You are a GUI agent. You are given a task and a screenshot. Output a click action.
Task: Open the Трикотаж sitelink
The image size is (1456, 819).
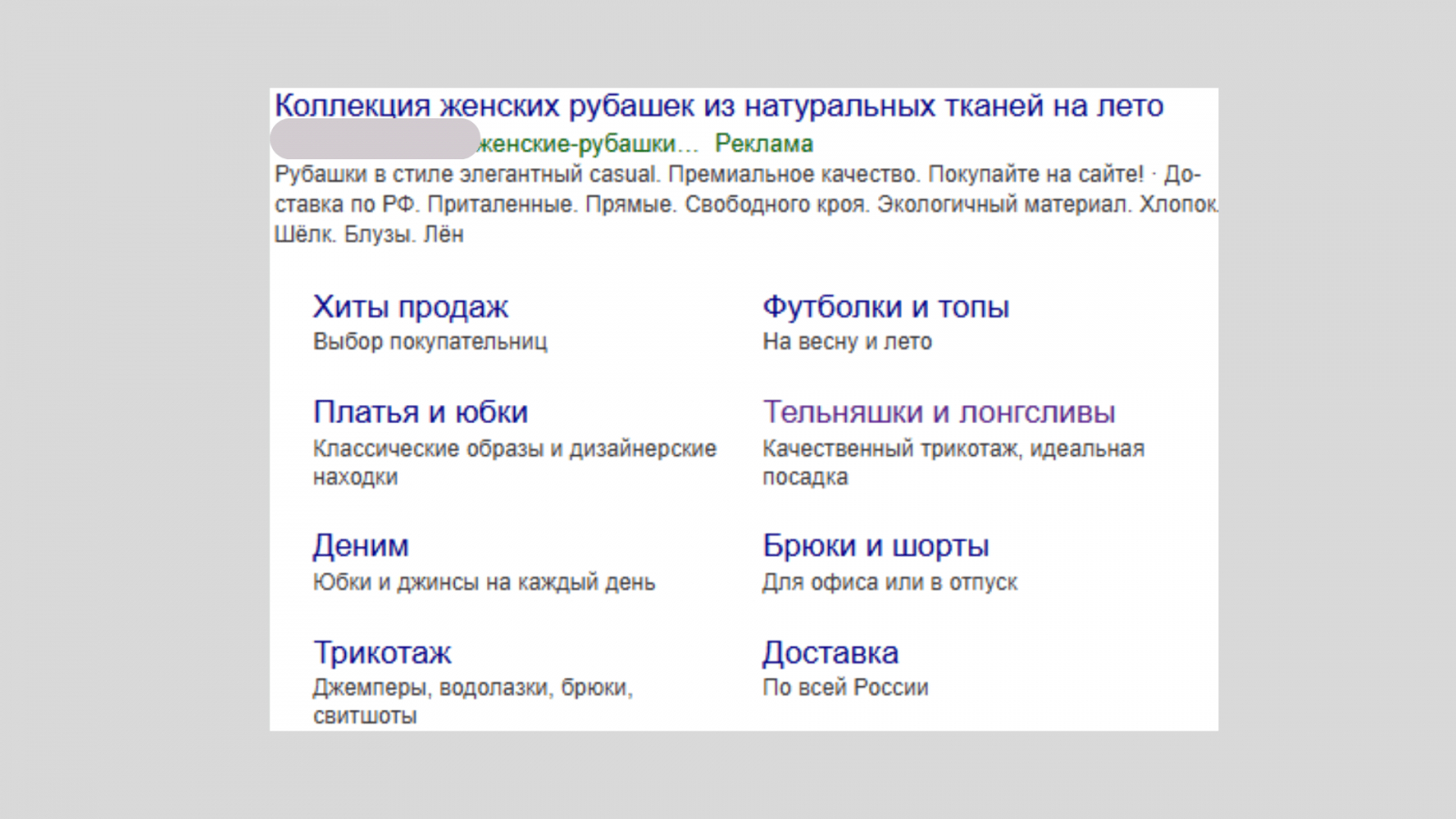(382, 652)
